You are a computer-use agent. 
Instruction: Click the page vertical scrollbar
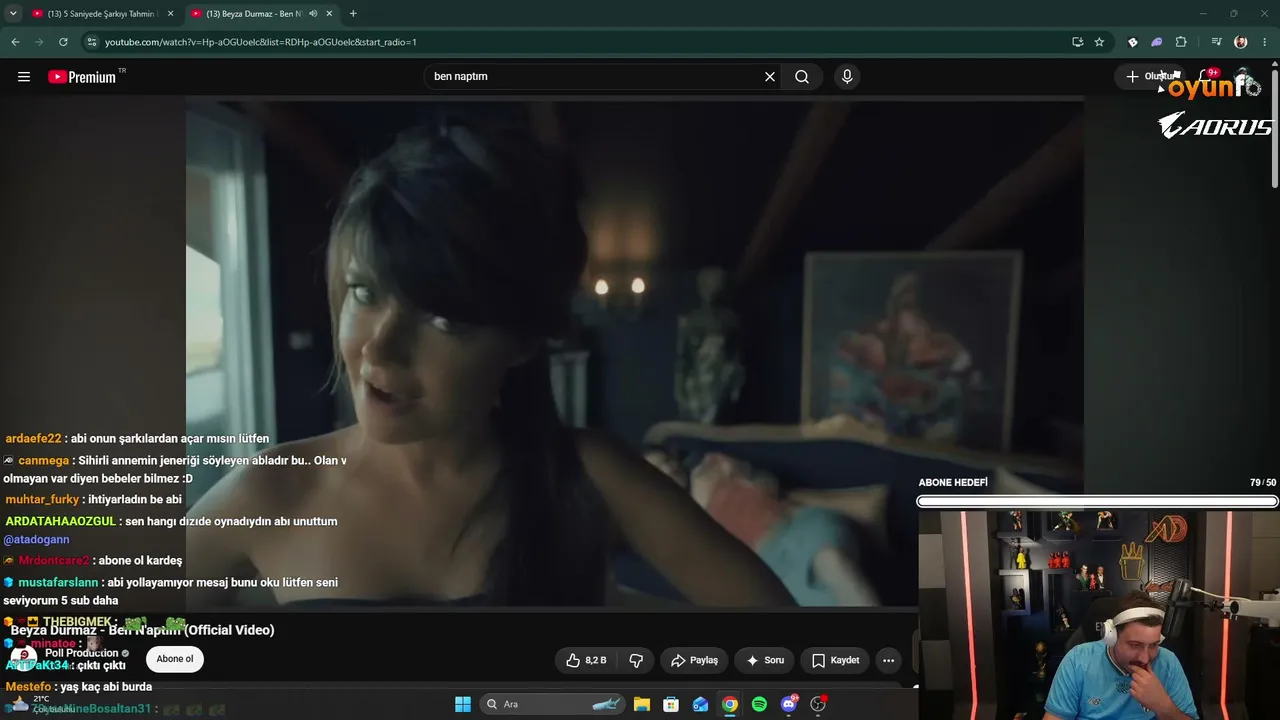[x=1275, y=130]
